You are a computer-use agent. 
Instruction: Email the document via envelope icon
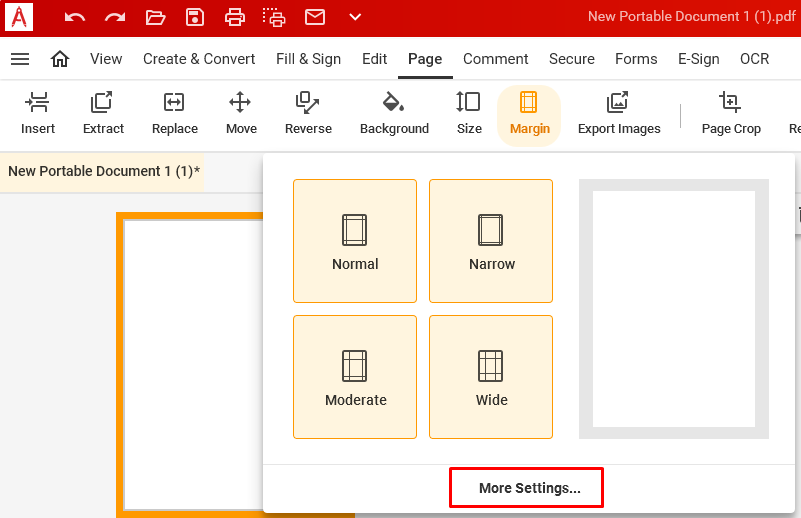coord(315,17)
